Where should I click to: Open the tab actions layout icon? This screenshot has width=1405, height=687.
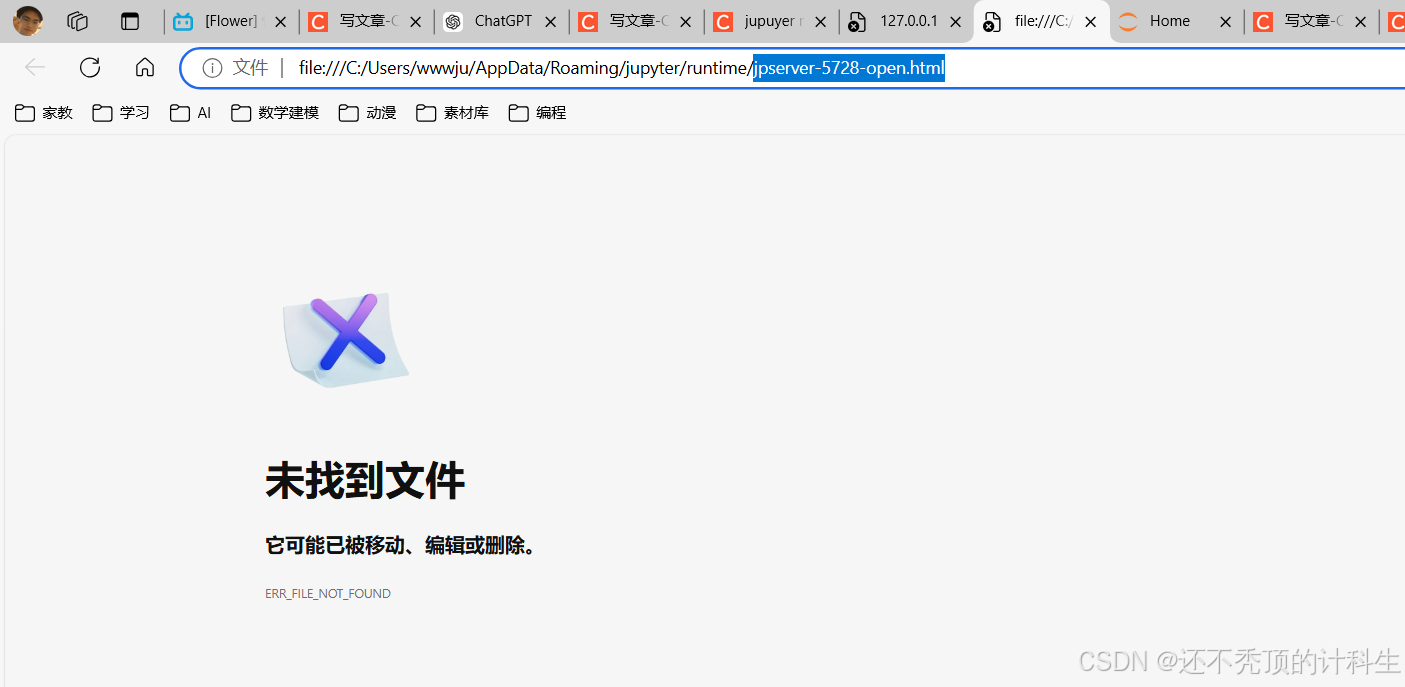click(x=131, y=20)
